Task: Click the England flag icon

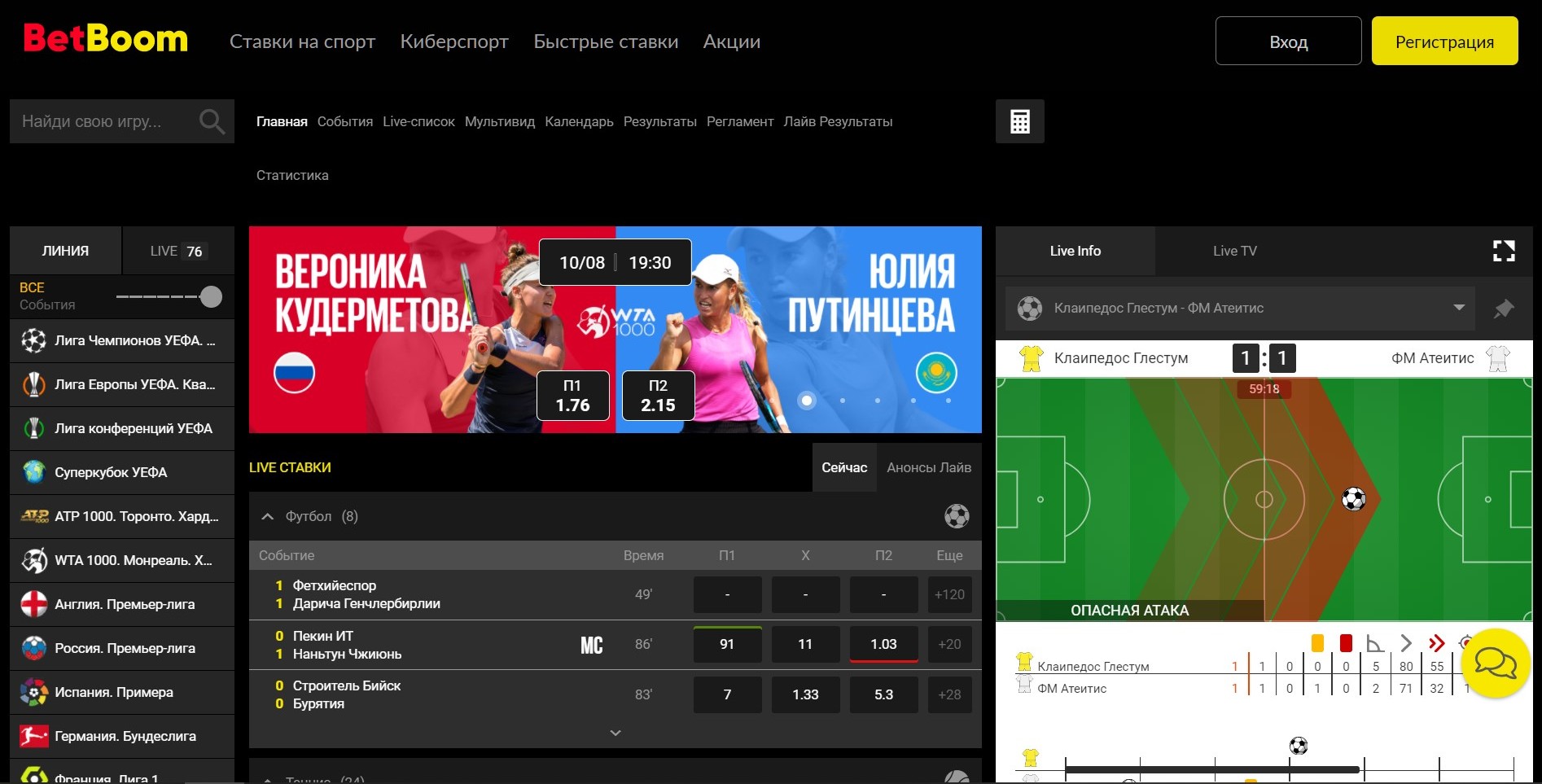Action: coord(33,604)
